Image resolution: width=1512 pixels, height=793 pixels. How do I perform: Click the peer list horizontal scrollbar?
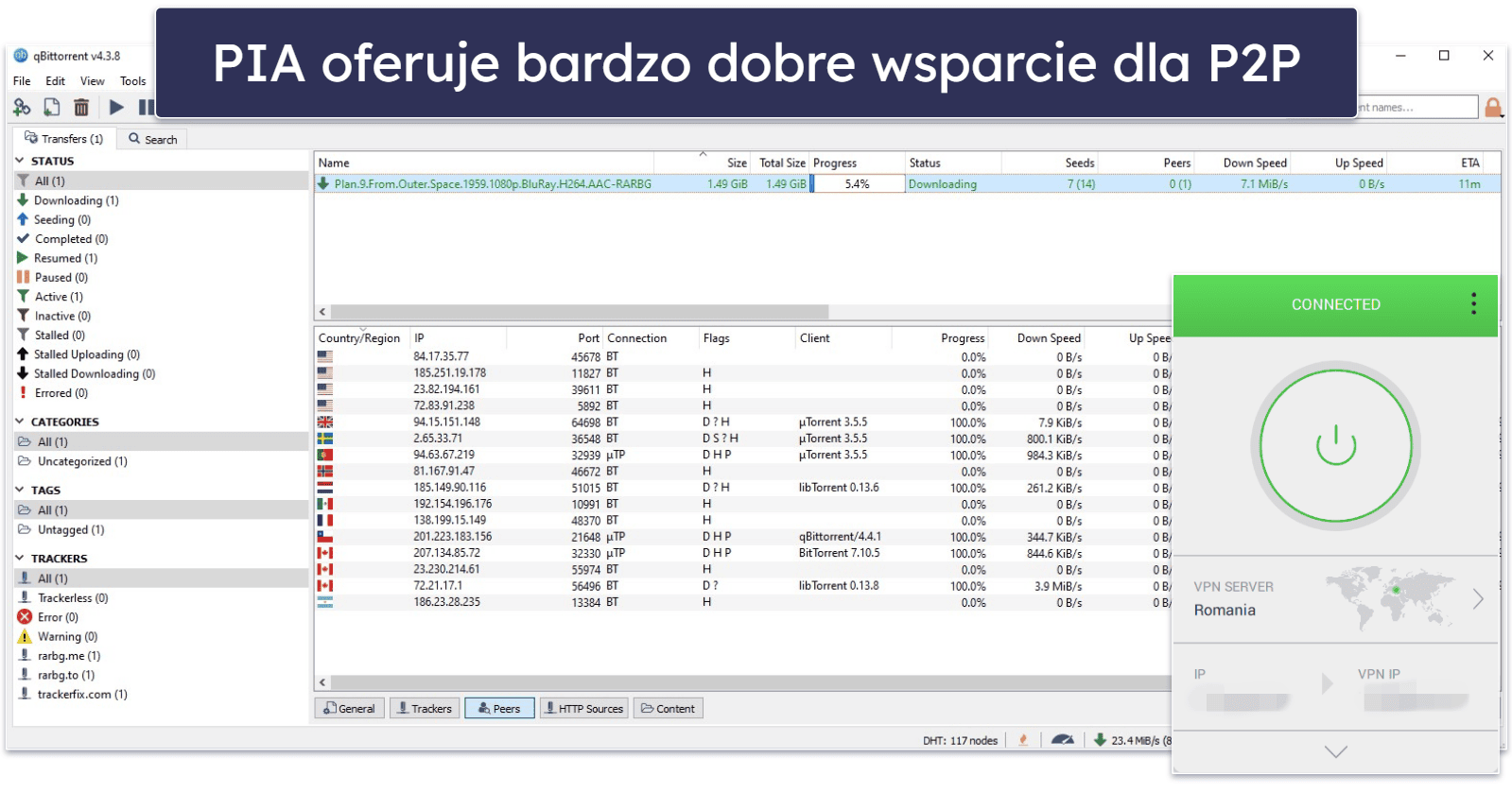point(751,682)
